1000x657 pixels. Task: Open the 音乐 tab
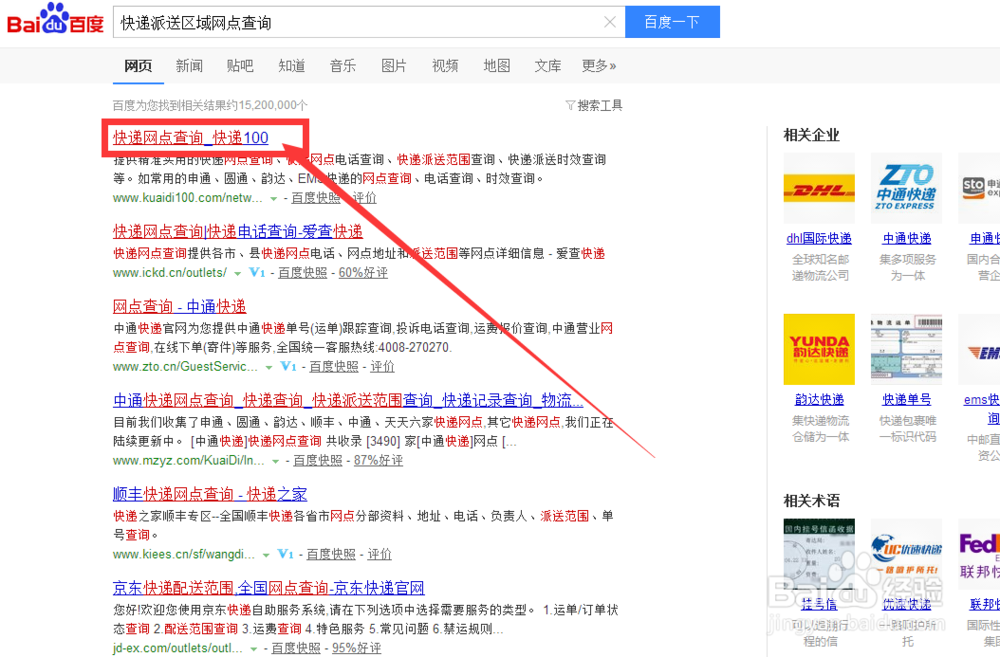(342, 66)
